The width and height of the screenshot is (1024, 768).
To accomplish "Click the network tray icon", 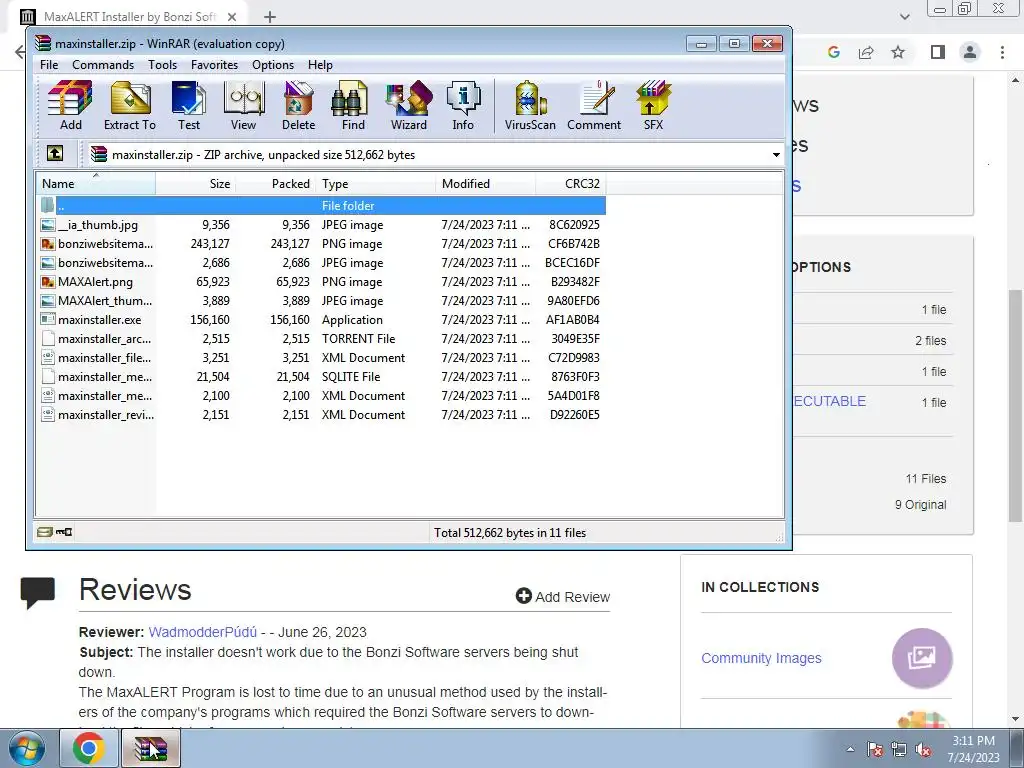I will point(899,749).
